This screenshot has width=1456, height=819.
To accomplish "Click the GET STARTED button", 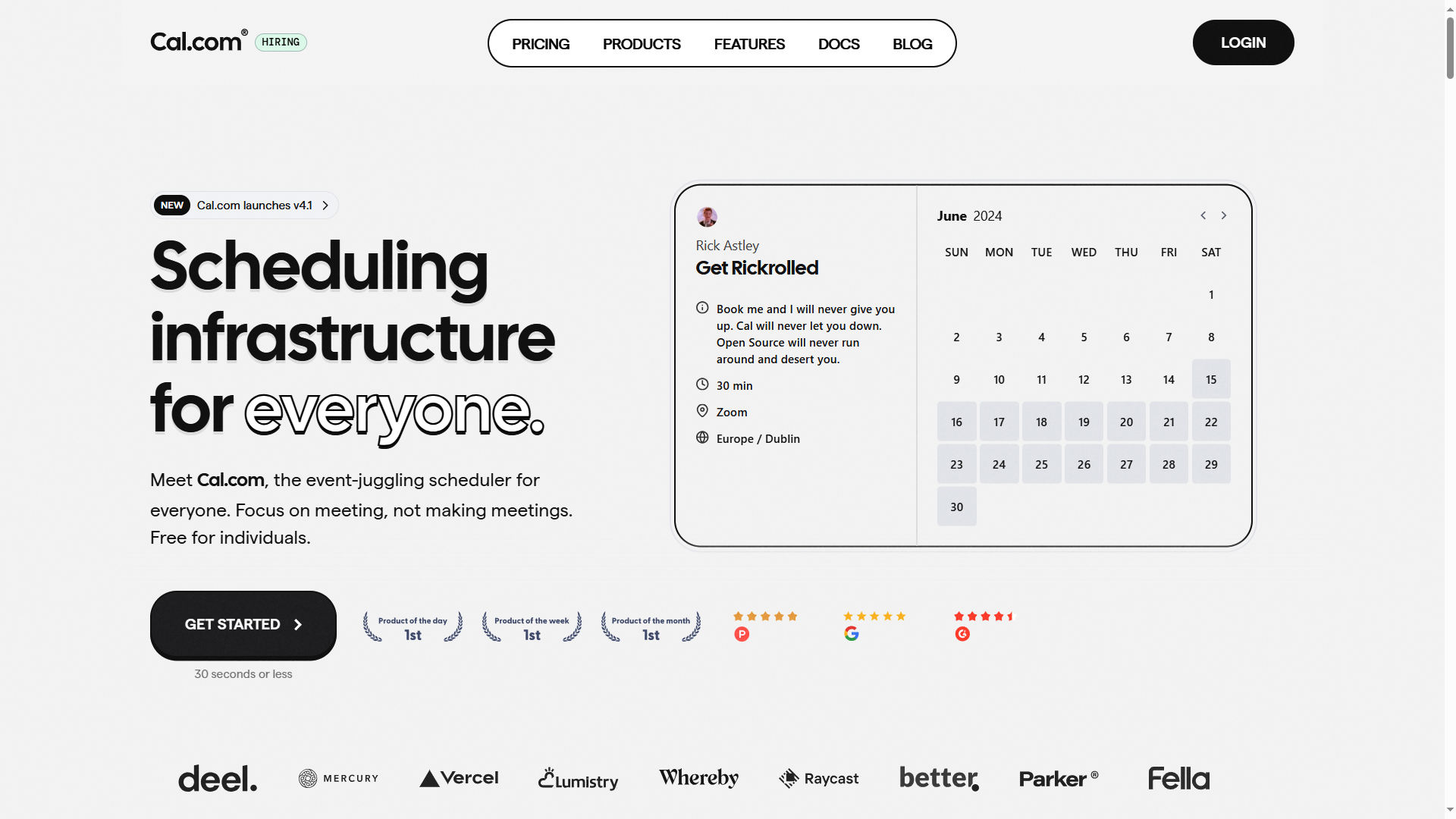I will coord(243,625).
